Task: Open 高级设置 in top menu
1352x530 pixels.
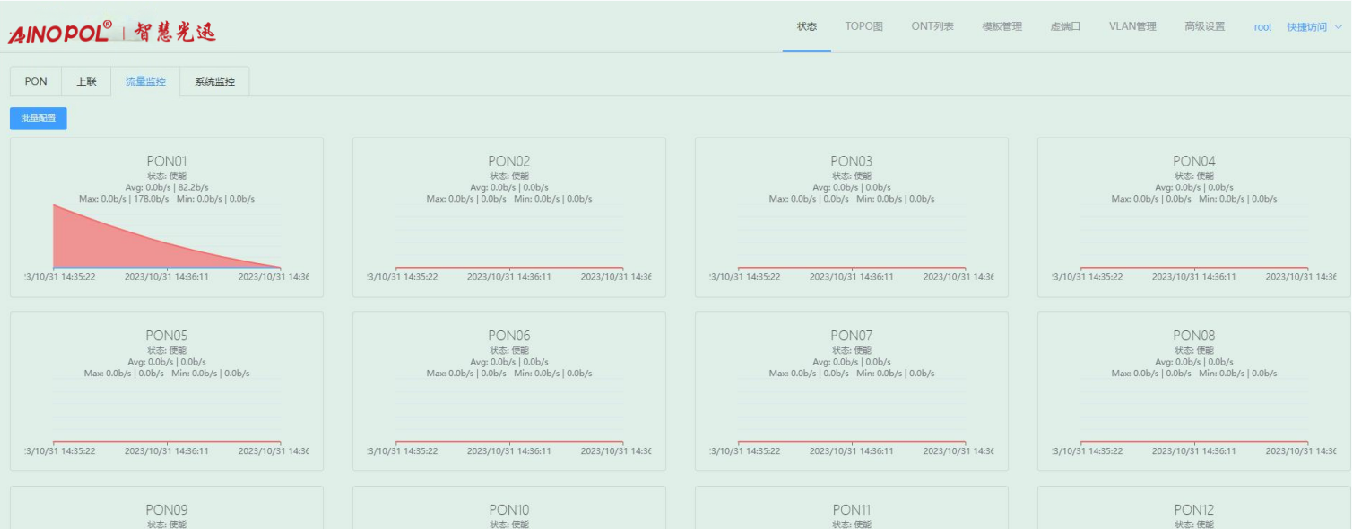Action: 1204,27
